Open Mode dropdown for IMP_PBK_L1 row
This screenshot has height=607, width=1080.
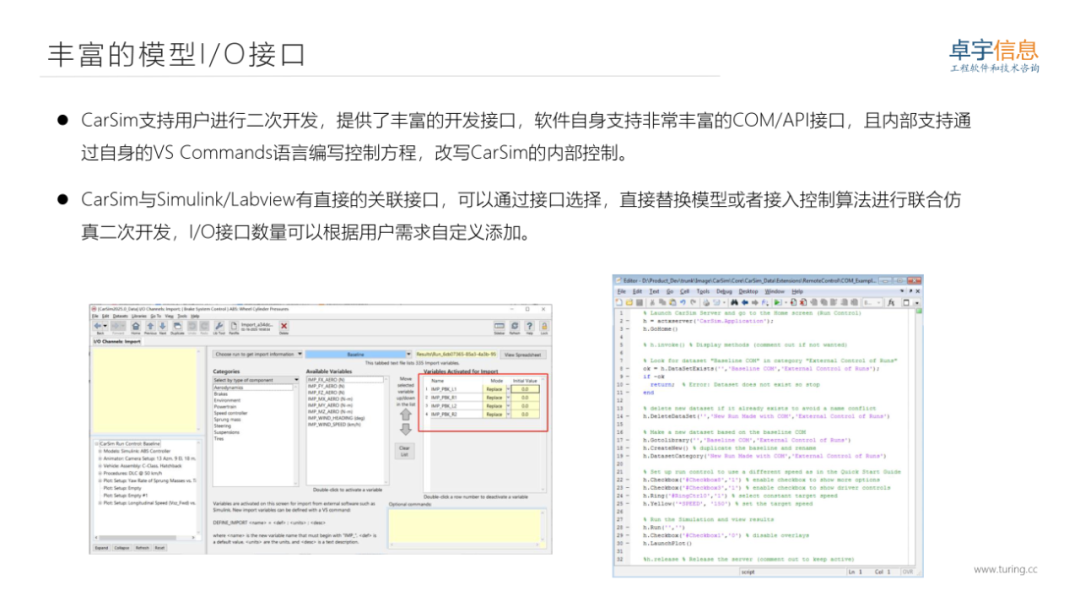click(508, 389)
